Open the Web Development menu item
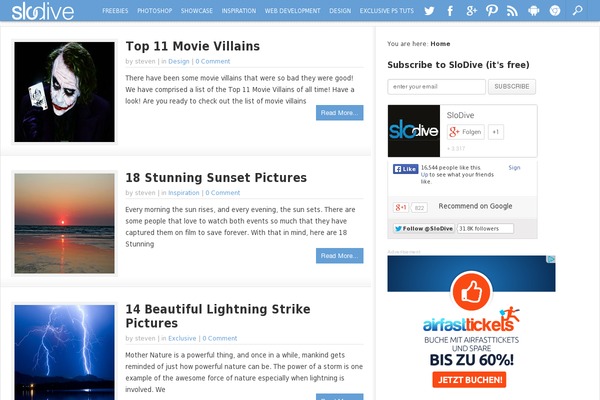600x400 pixels. [x=292, y=11]
